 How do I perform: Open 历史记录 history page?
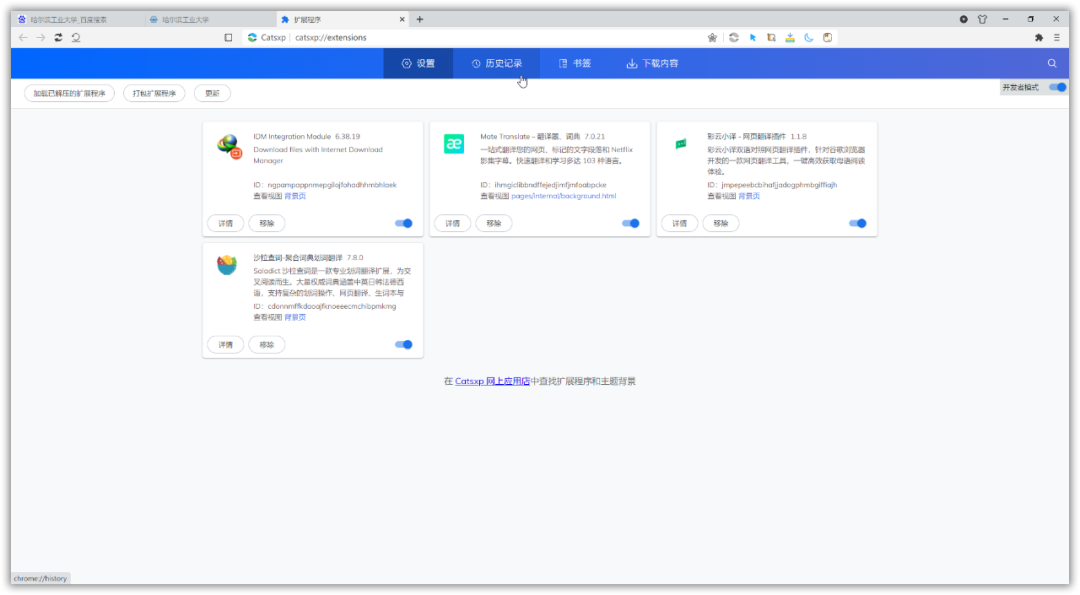point(497,63)
